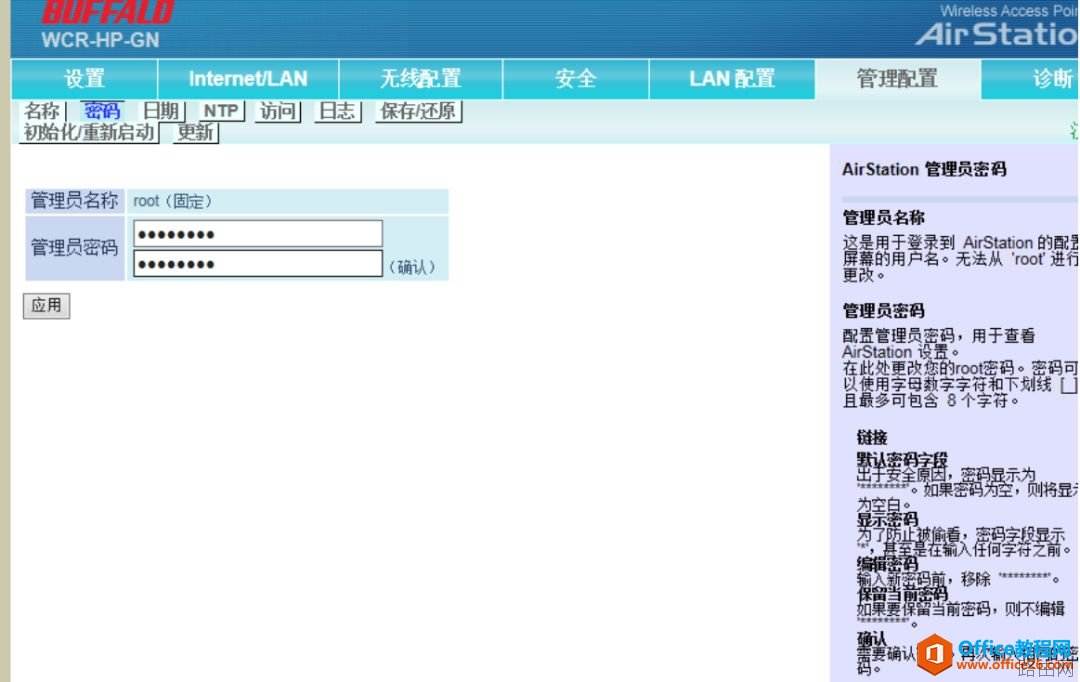Select the 管理配置 tab
This screenshot has width=1080, height=682.
pos(897,79)
